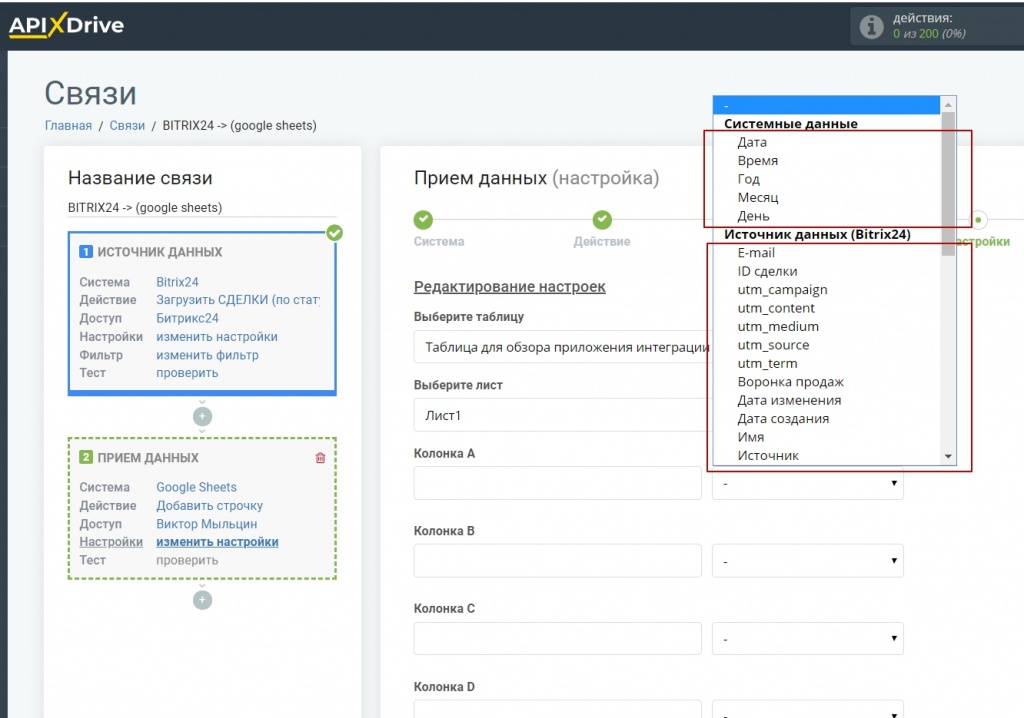This screenshot has width=1024, height=718.
Task: Click the plus button between source and receiver blocks
Action: (202, 416)
